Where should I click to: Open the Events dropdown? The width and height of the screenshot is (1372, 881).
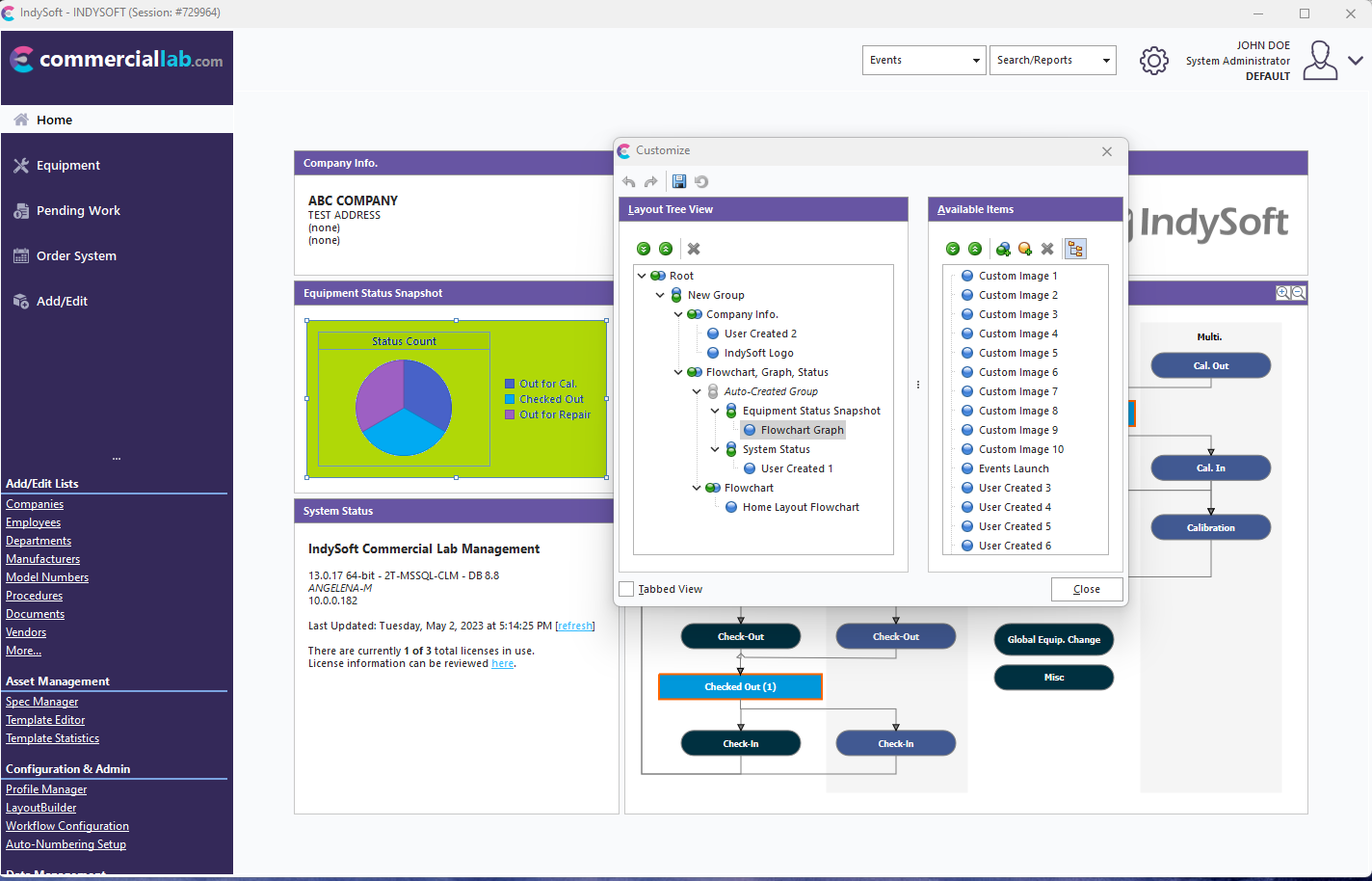[923, 60]
